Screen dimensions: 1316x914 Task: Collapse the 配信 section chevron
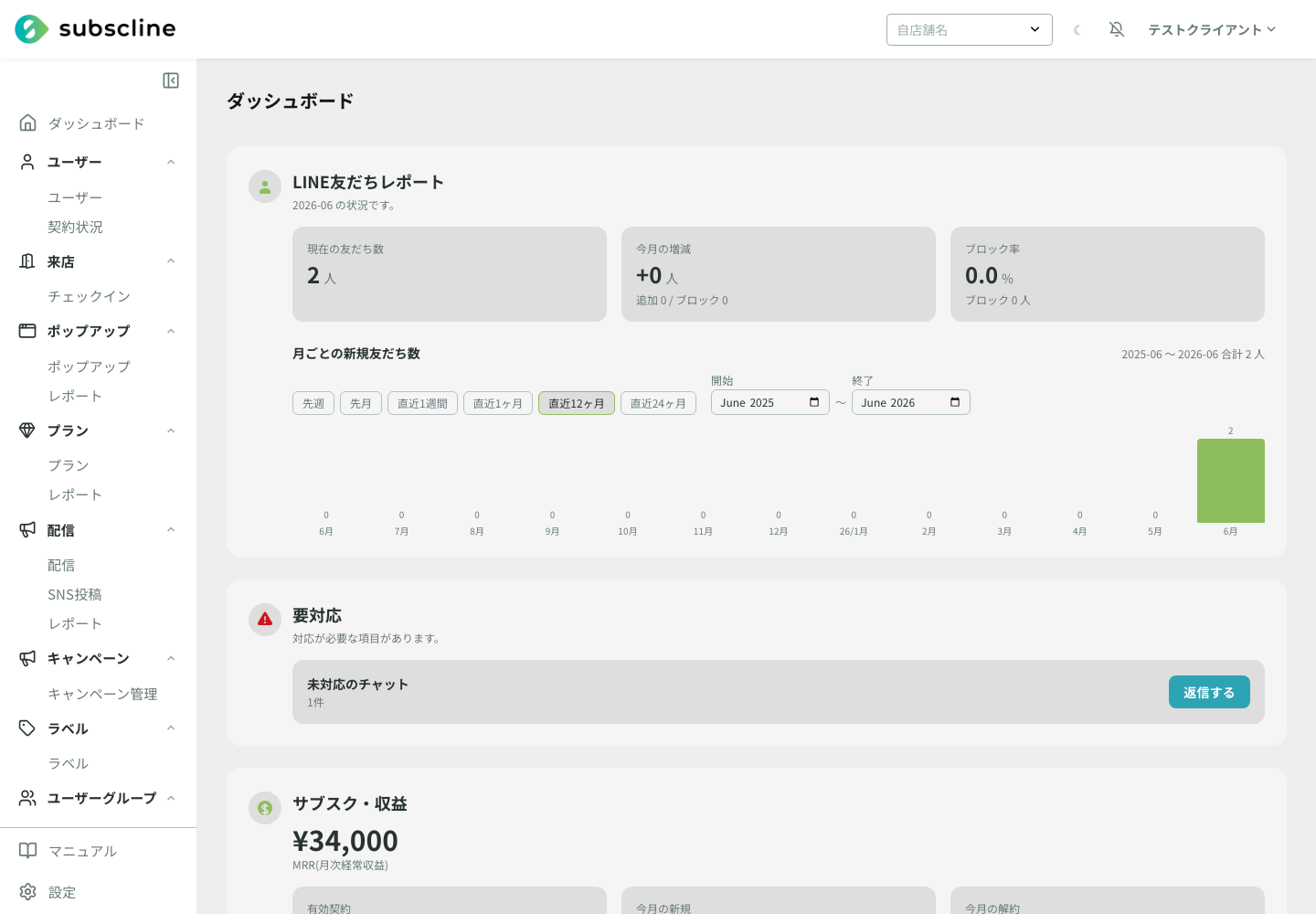pyautogui.click(x=171, y=530)
